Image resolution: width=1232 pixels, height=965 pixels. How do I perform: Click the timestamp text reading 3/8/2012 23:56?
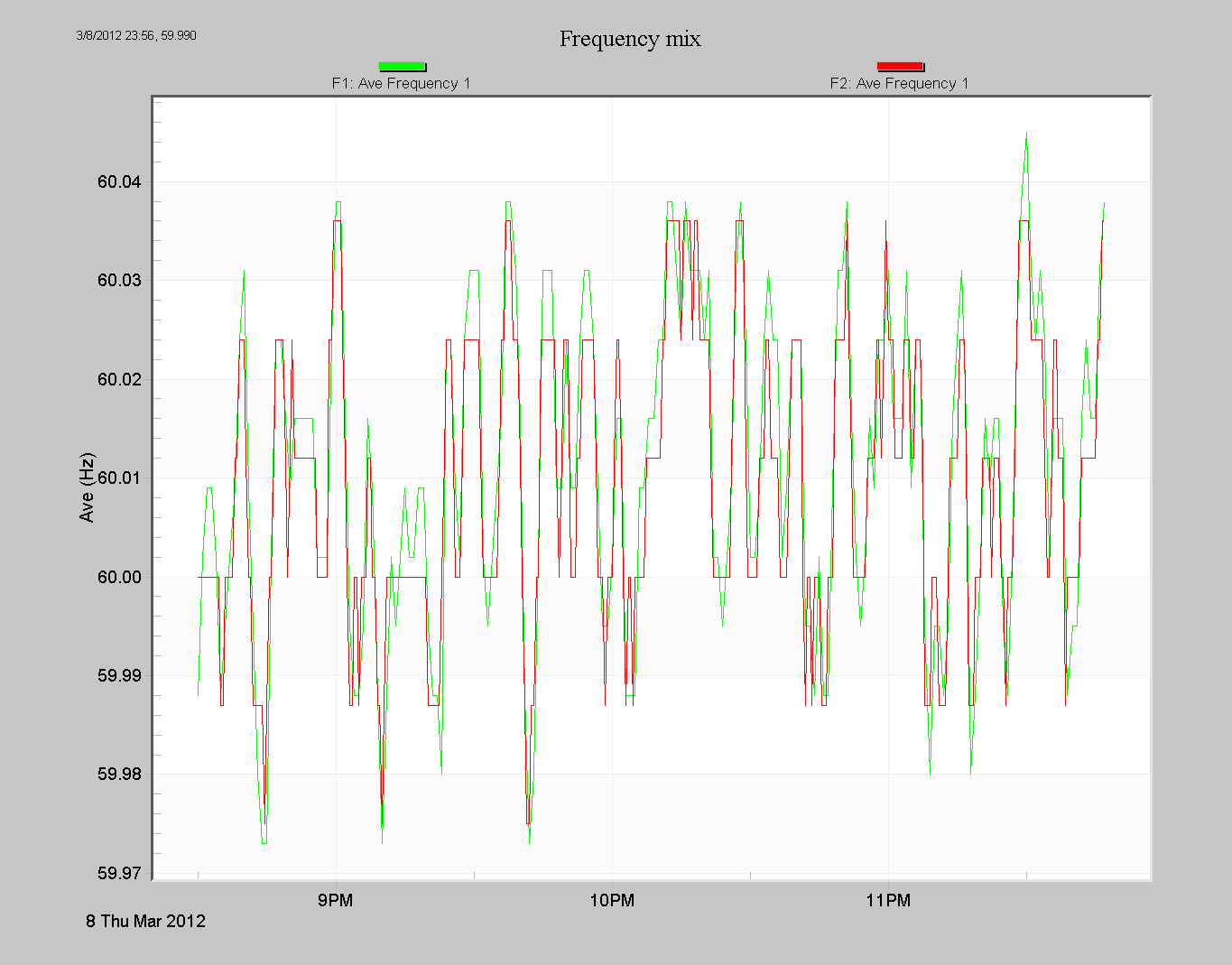(116, 36)
